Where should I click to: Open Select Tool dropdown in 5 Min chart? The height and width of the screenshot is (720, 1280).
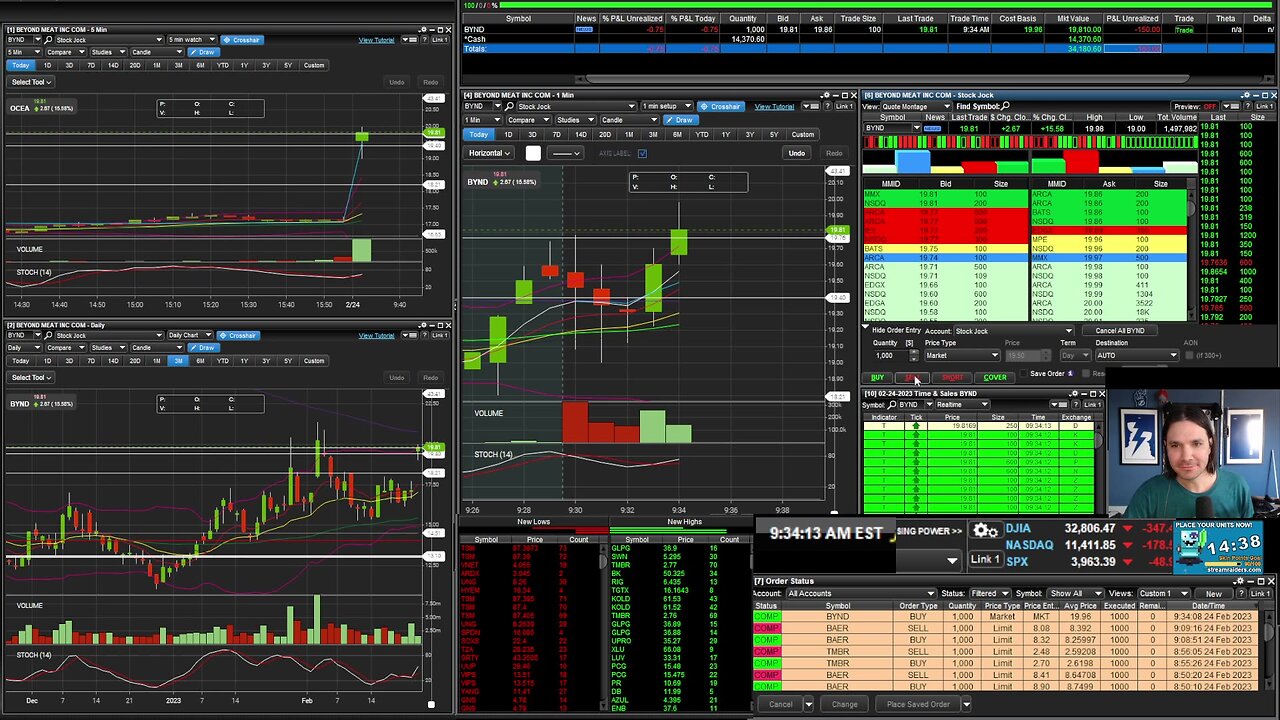tap(30, 82)
